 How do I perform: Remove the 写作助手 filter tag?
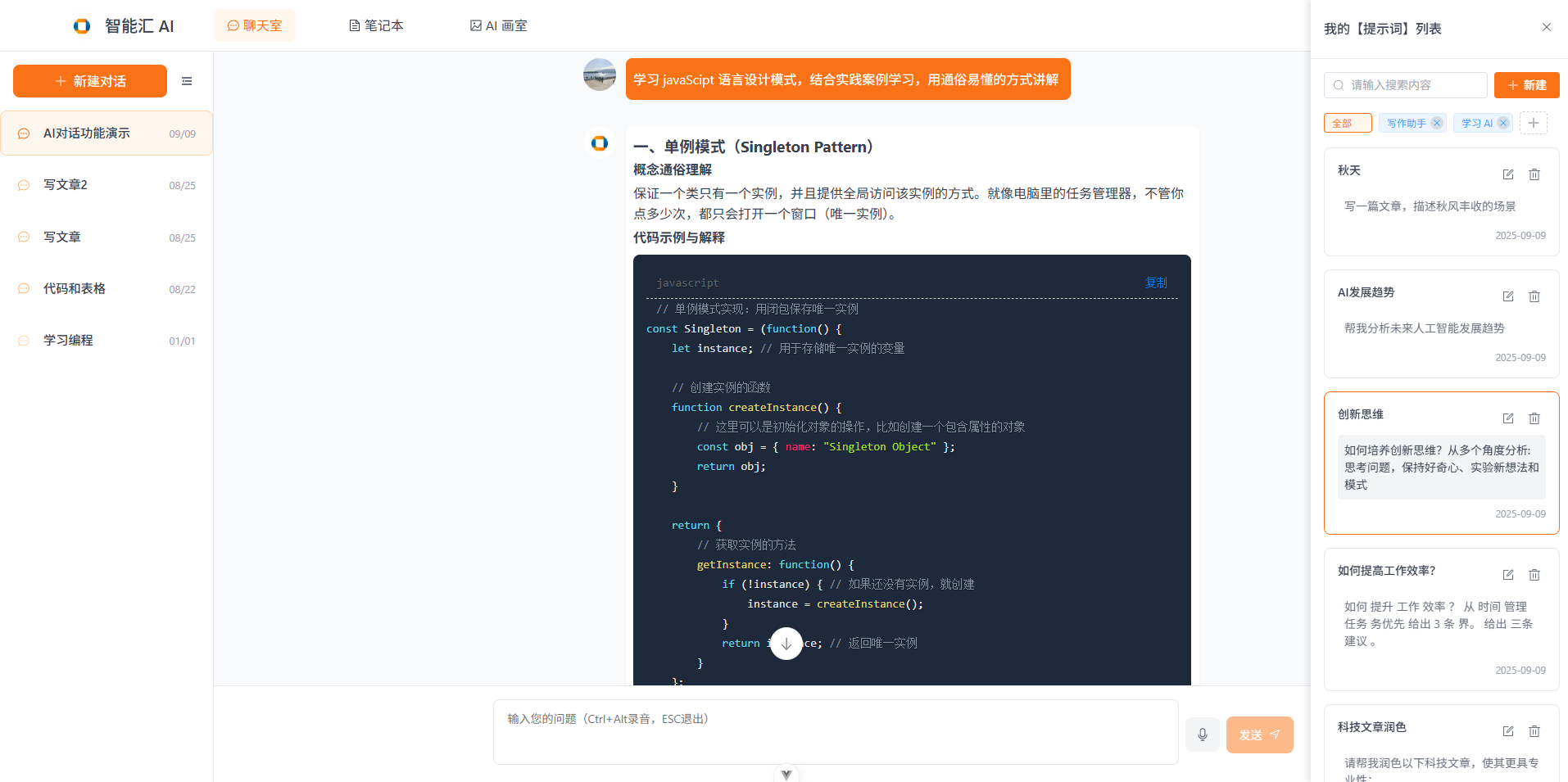point(1436,123)
